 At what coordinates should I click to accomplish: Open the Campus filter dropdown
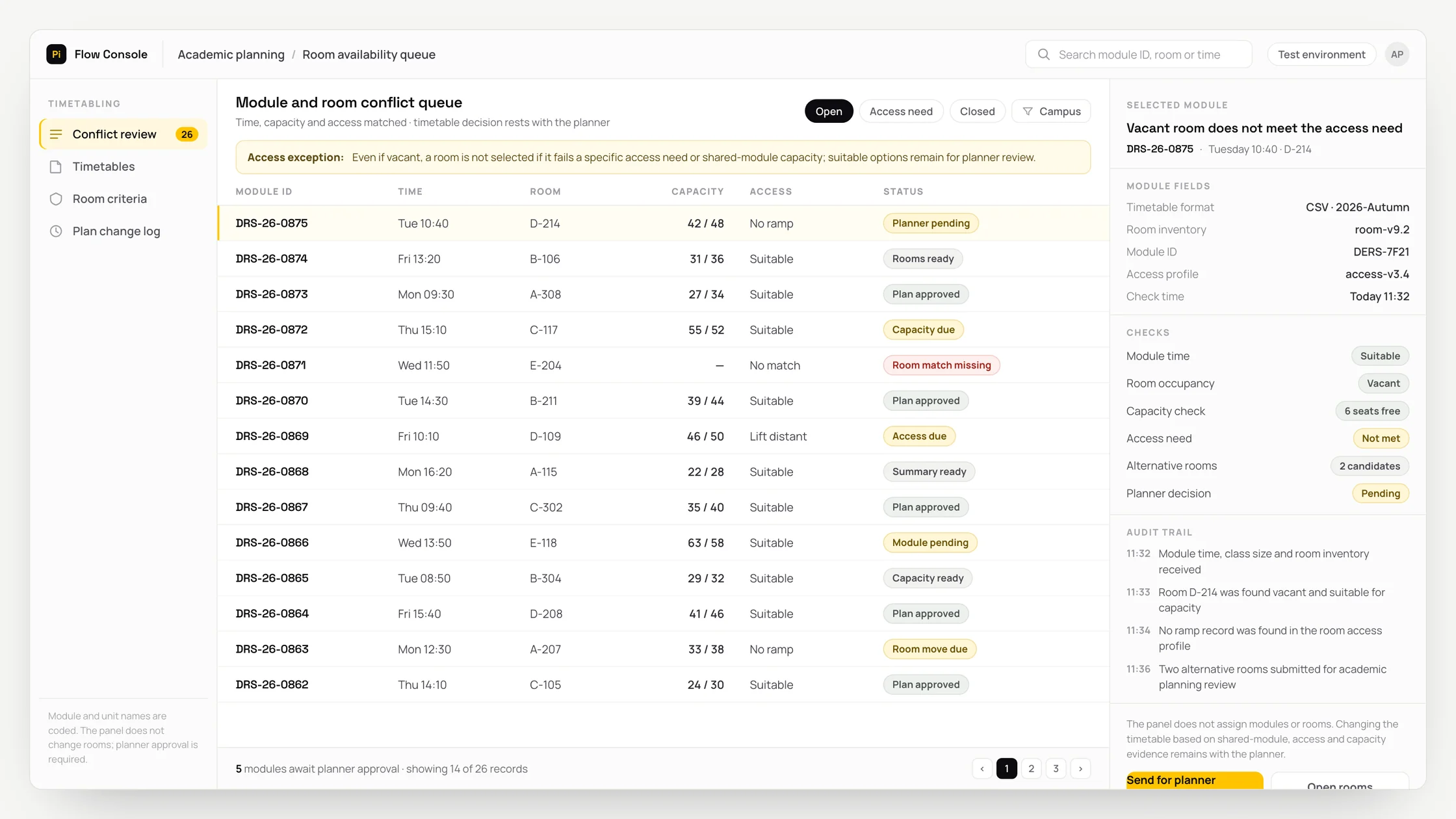coord(1051,111)
